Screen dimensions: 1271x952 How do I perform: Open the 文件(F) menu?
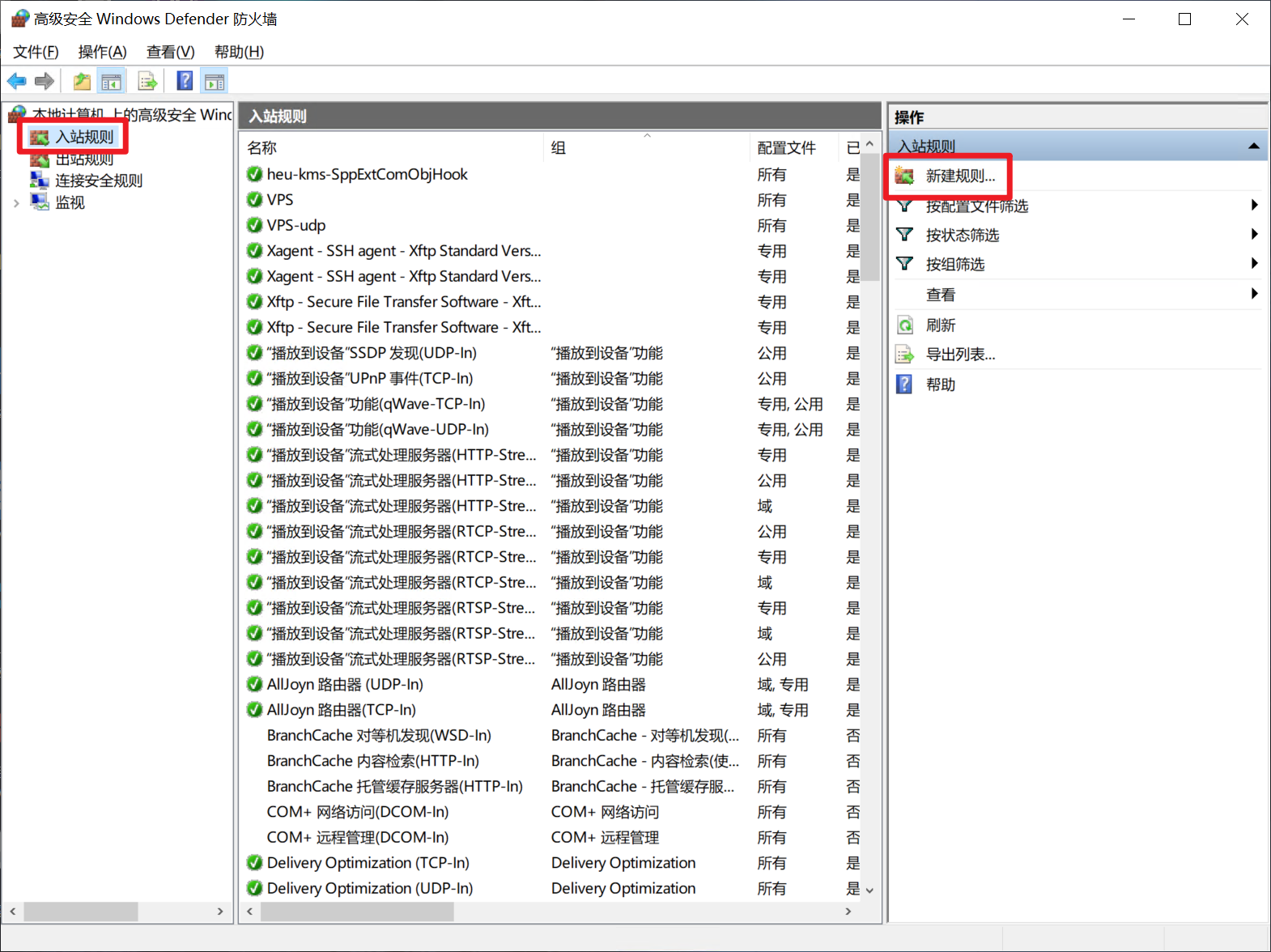pyautogui.click(x=36, y=52)
